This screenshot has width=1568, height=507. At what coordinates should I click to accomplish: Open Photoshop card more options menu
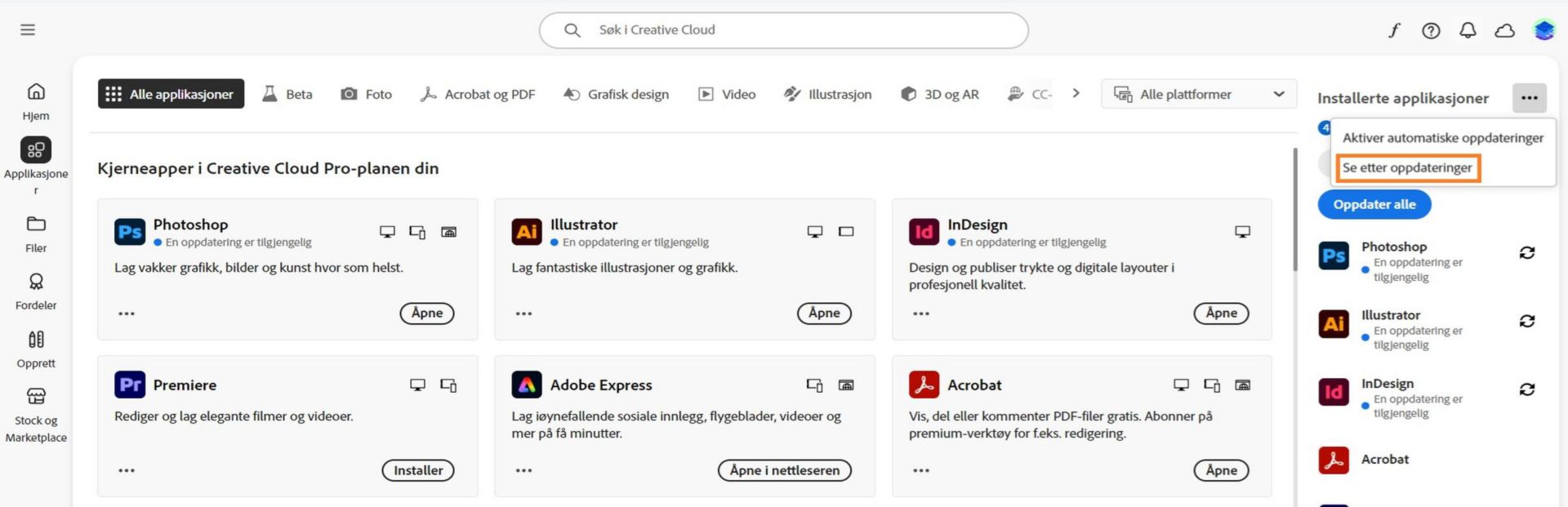(127, 314)
